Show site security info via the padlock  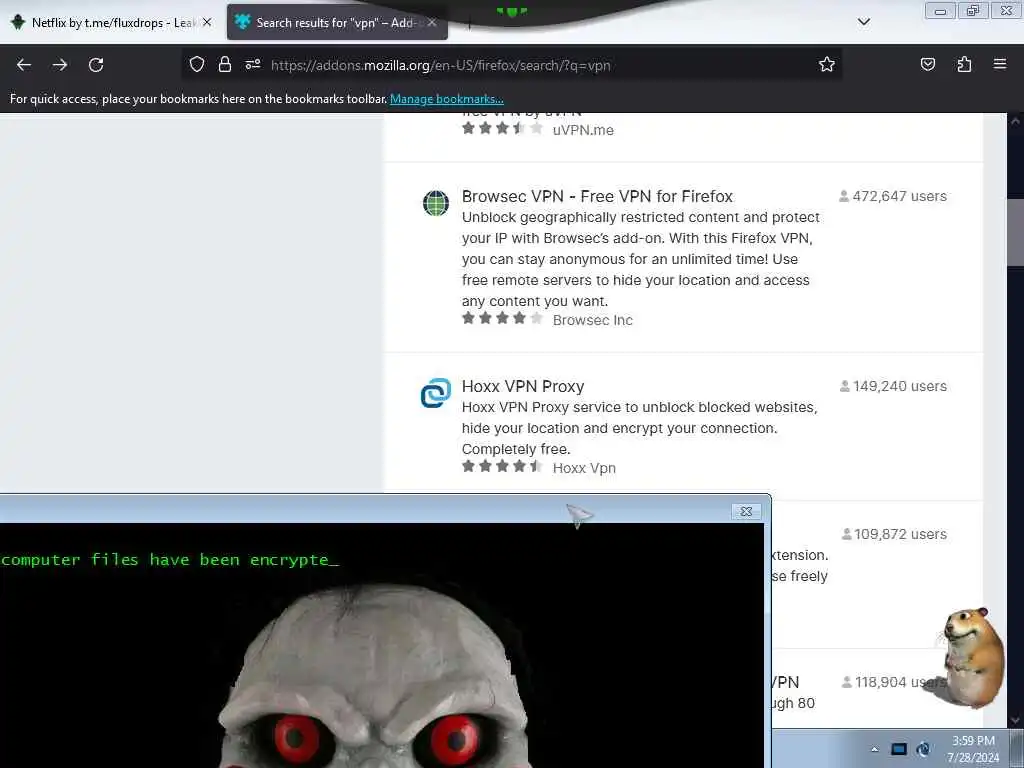point(225,64)
